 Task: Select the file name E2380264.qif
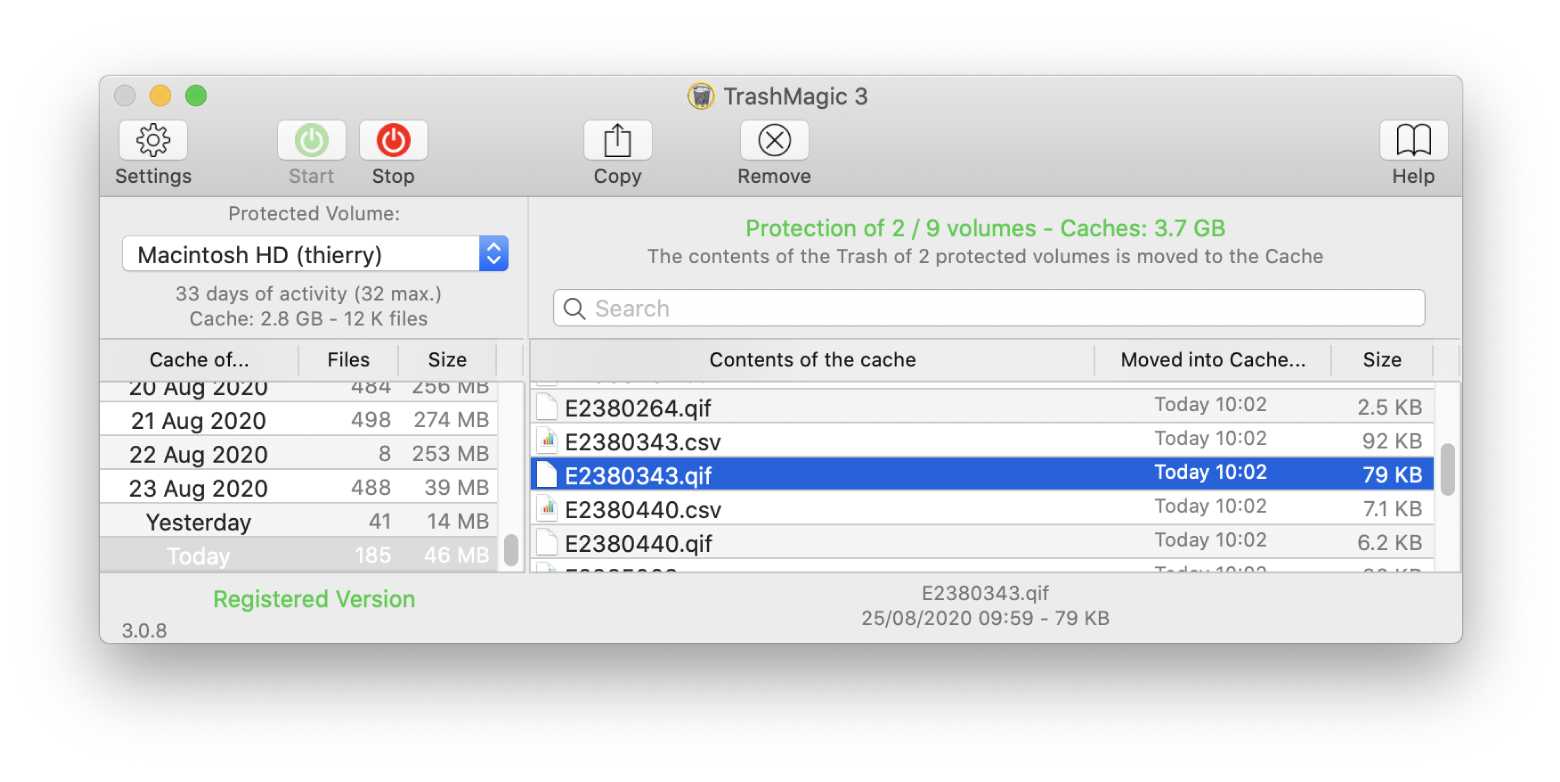coord(638,408)
